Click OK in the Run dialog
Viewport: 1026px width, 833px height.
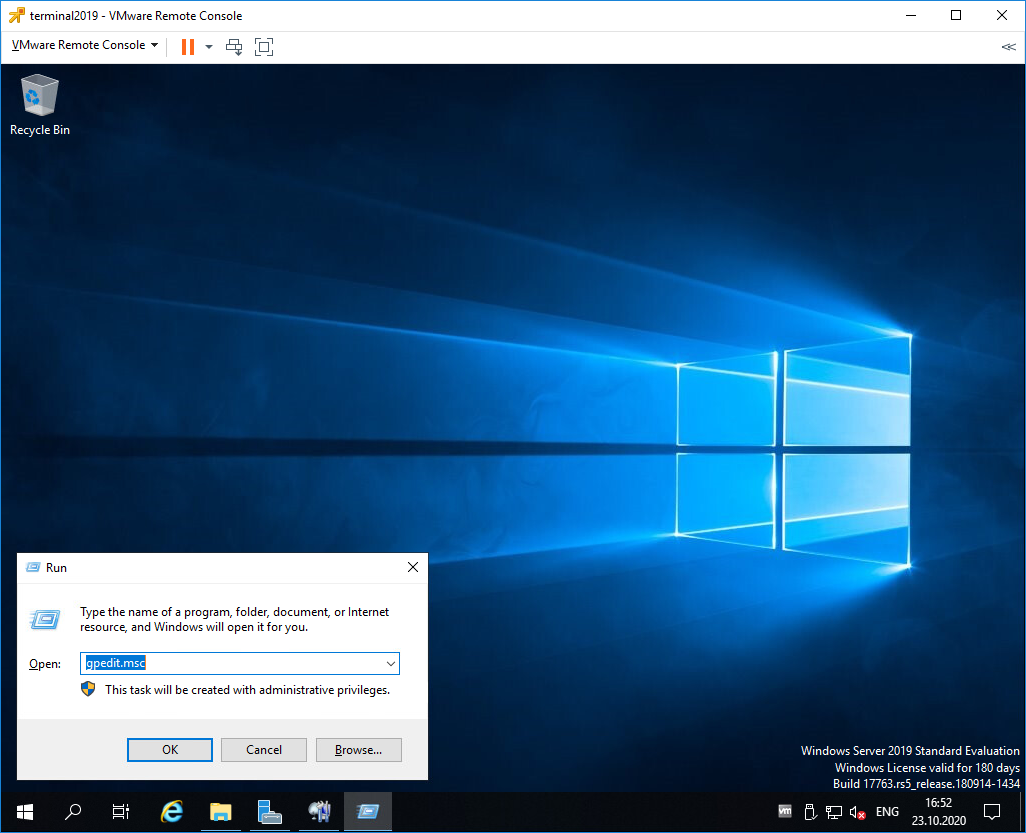click(169, 750)
